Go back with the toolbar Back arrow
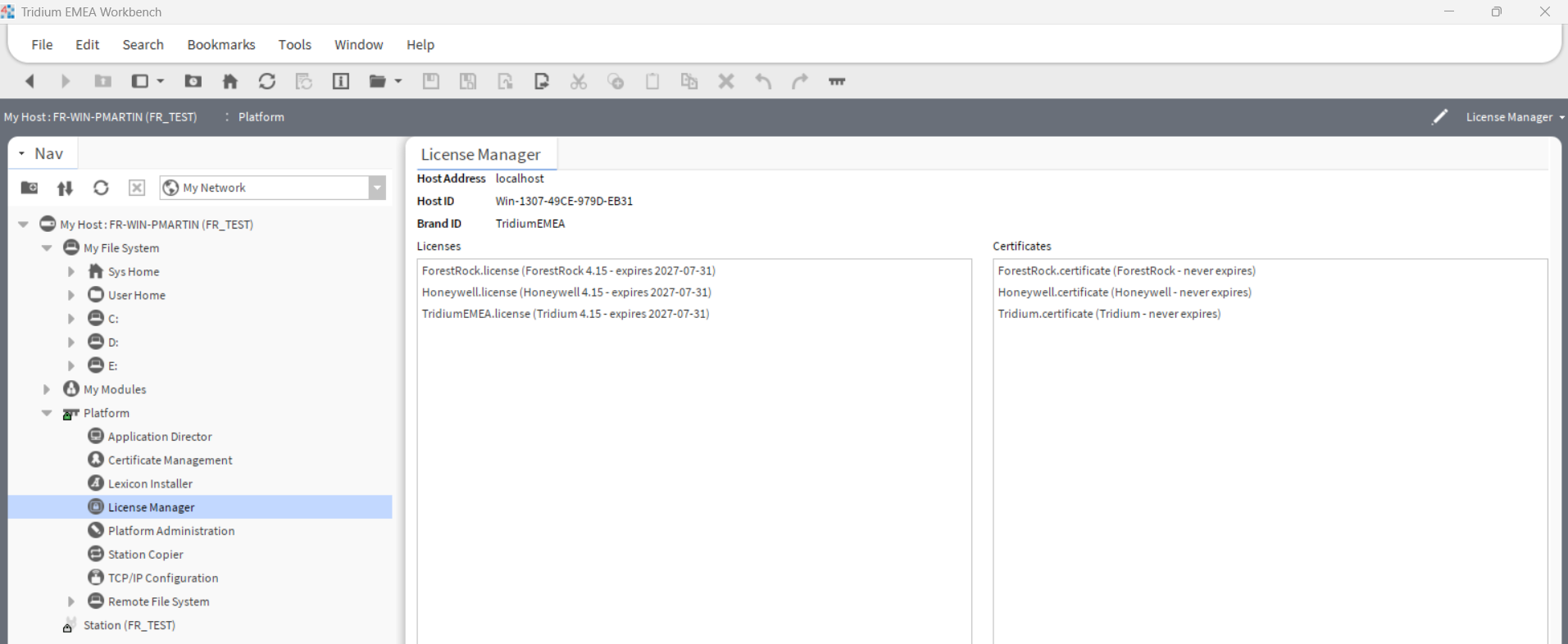Viewport: 1568px width, 644px height. (30, 81)
